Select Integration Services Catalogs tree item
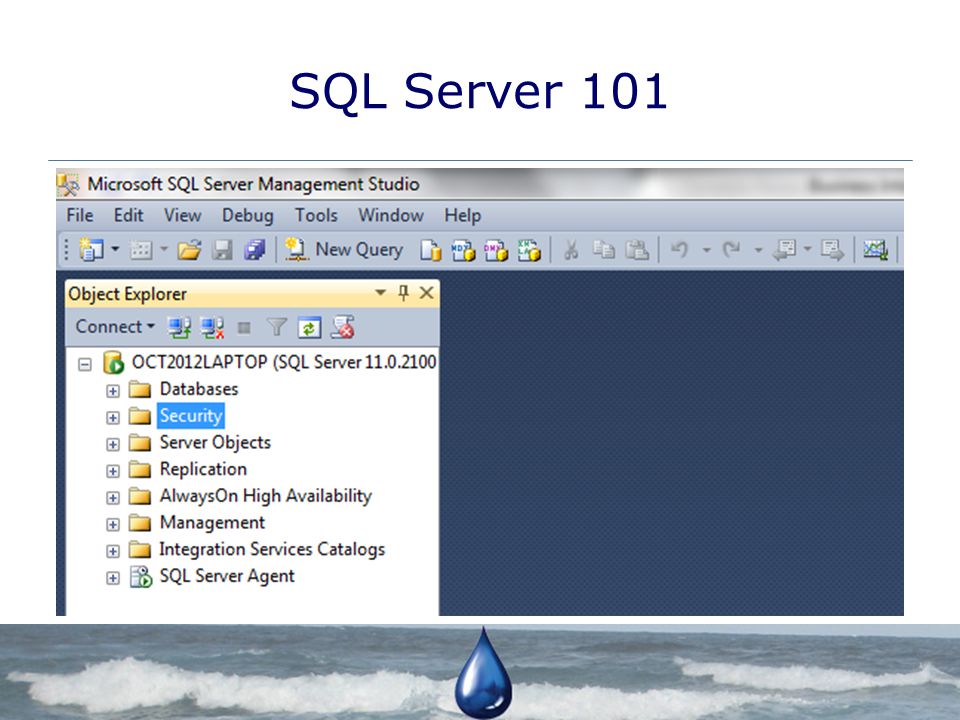This screenshot has height=720, width=960. point(272,549)
